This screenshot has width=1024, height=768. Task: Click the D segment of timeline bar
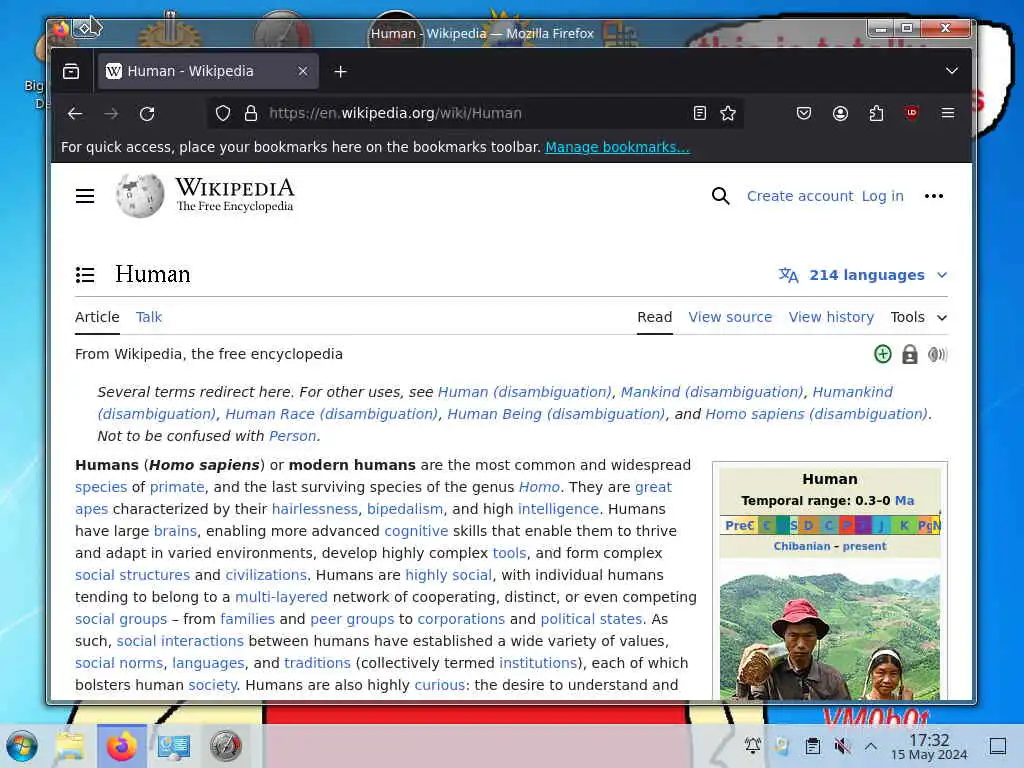[808, 525]
